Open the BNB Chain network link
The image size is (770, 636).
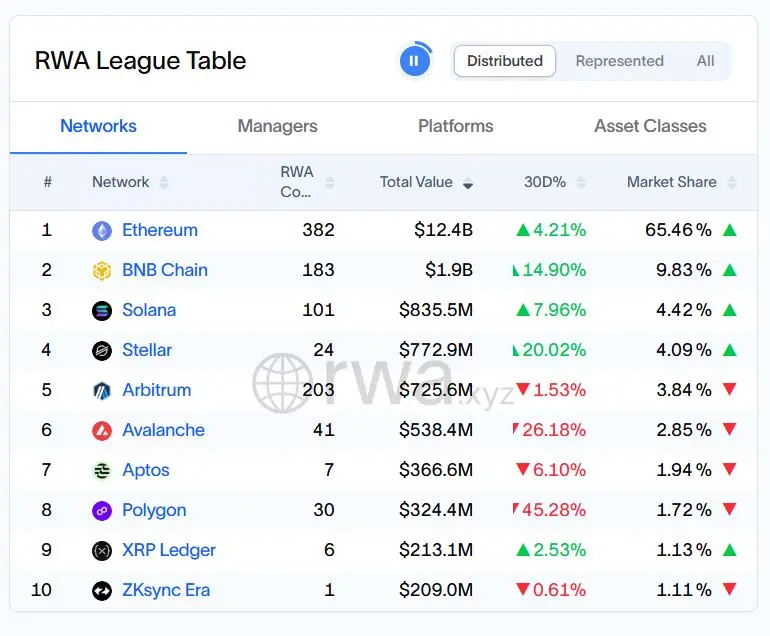point(165,270)
